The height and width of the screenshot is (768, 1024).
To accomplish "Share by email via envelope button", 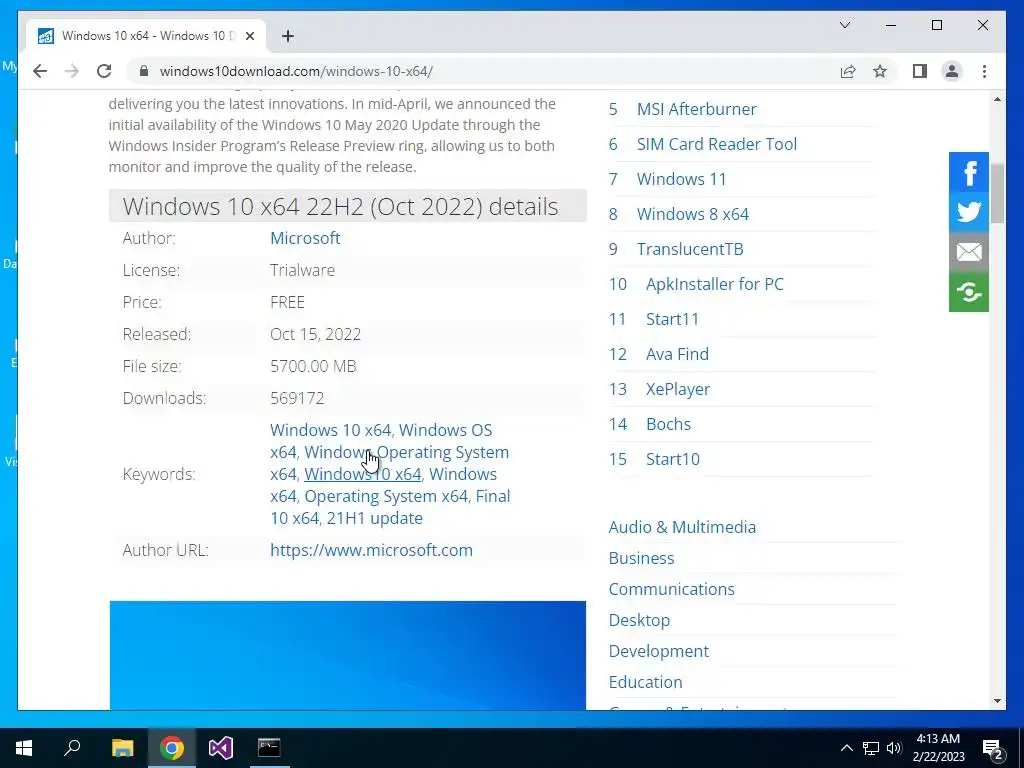I will click(x=969, y=251).
